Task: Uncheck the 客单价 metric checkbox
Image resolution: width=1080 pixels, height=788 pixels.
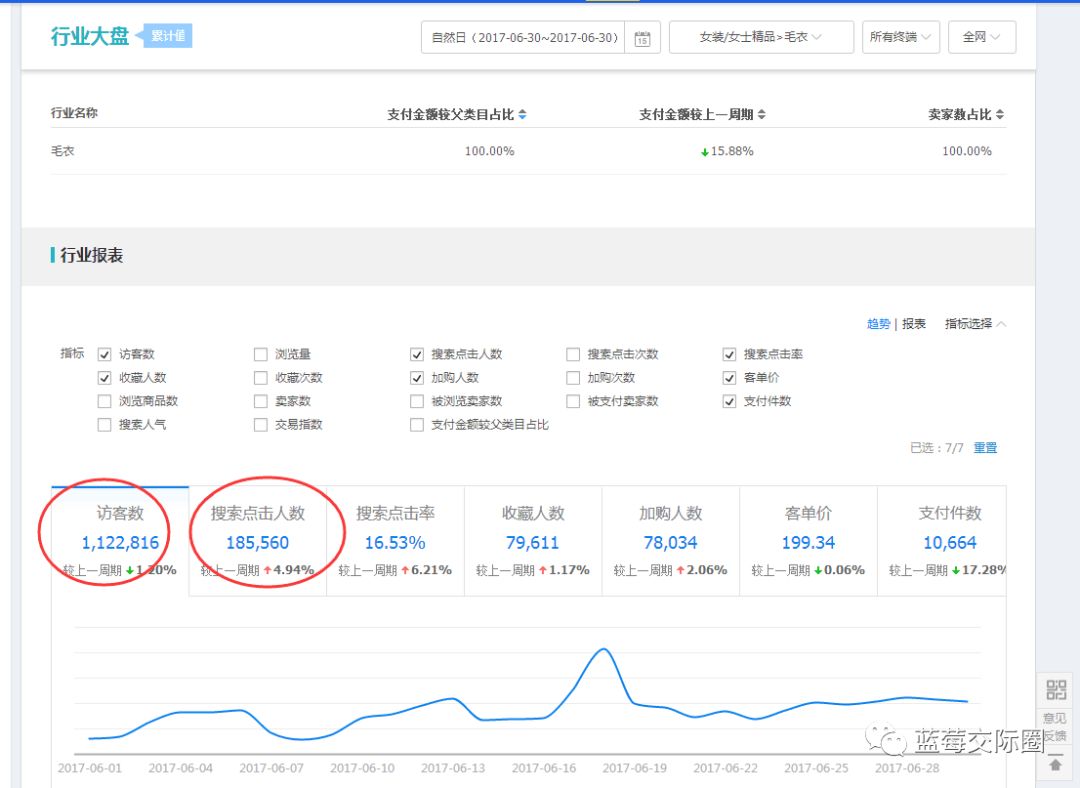Action: tap(729, 377)
